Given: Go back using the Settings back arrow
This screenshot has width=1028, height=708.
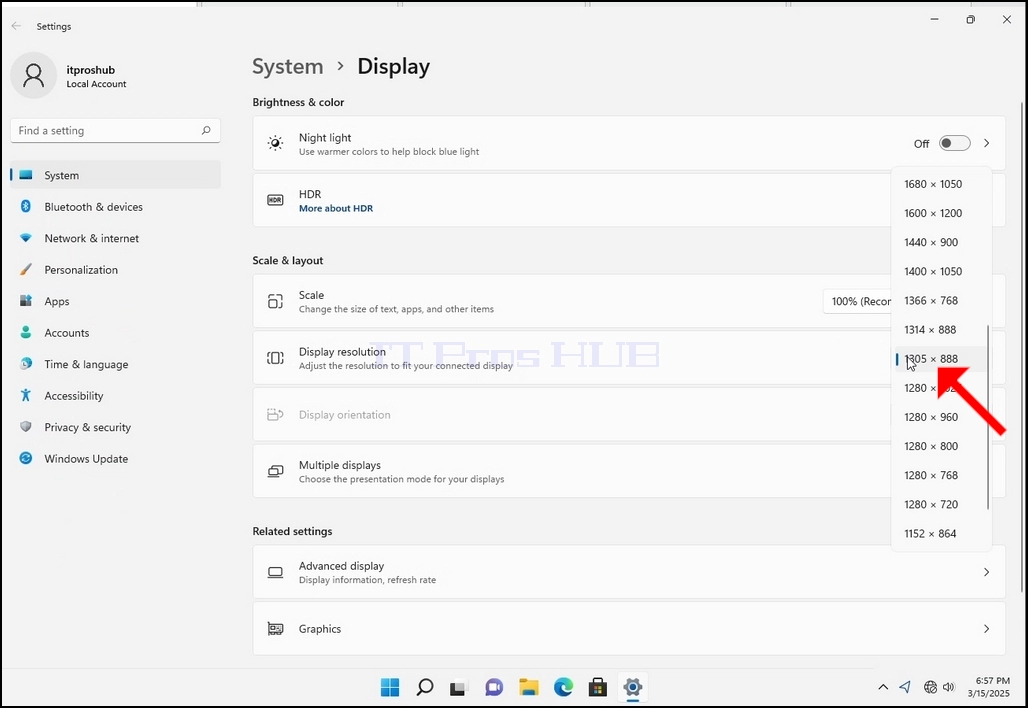Looking at the screenshot, I should point(16,26).
